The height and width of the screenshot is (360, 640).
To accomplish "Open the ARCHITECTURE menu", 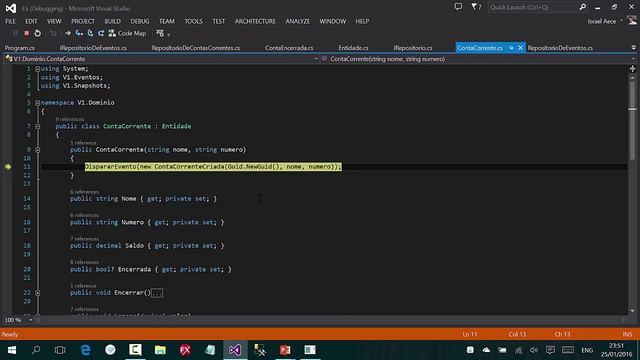I will [255, 21].
